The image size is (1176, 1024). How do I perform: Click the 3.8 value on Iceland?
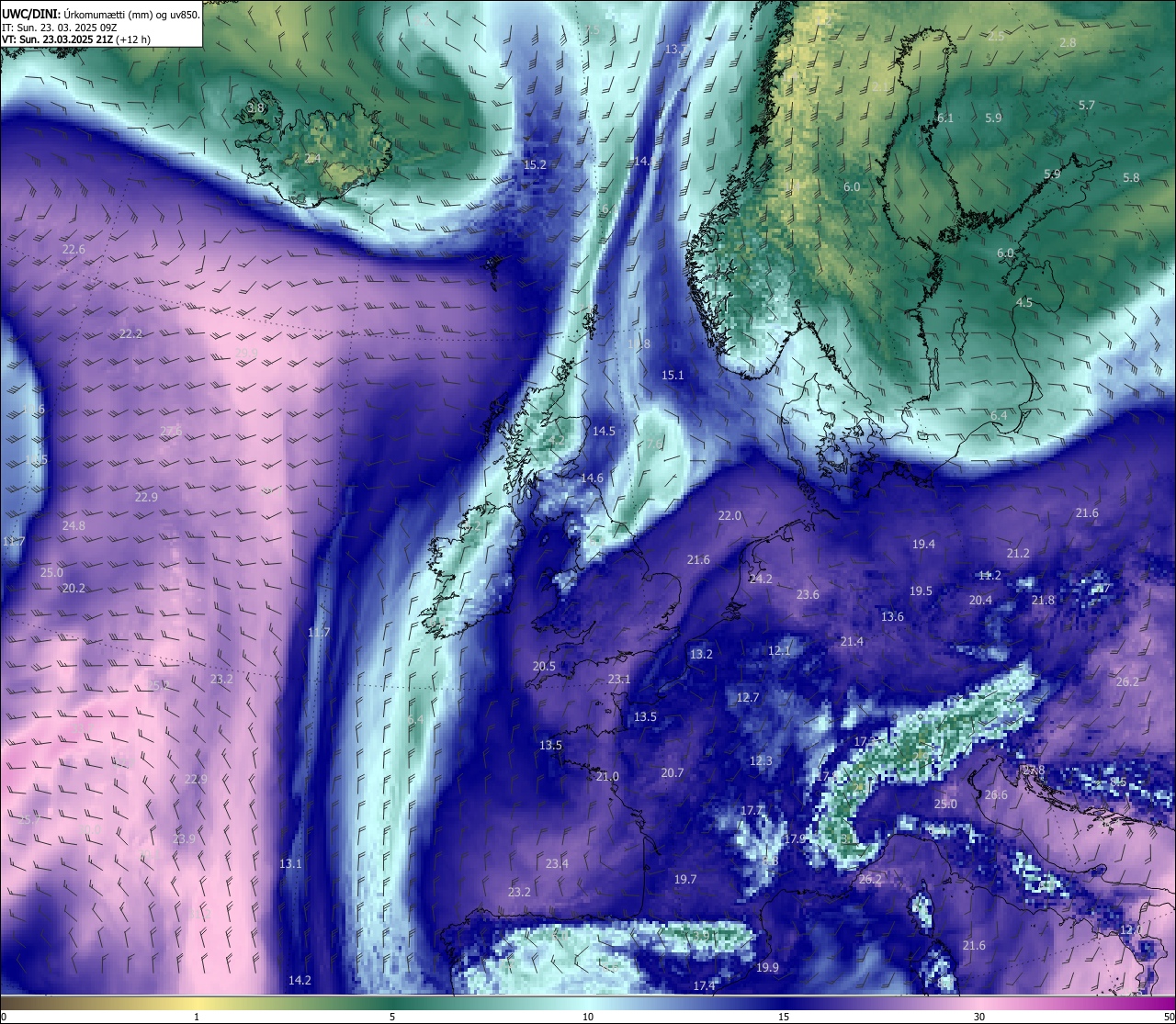pyautogui.click(x=255, y=107)
